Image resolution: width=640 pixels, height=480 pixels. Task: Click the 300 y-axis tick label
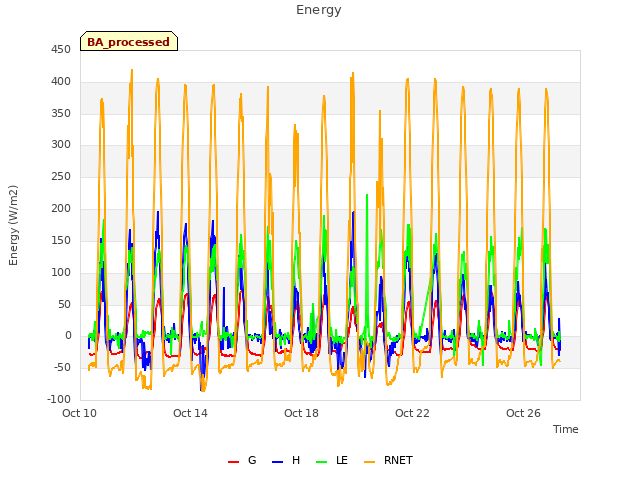pyautogui.click(x=61, y=144)
